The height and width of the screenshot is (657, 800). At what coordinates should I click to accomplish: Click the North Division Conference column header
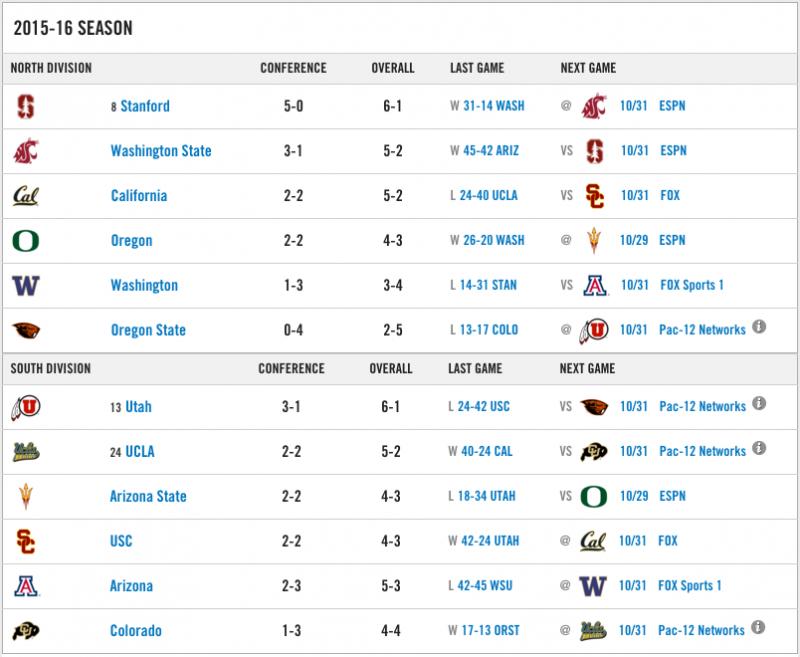click(x=293, y=68)
